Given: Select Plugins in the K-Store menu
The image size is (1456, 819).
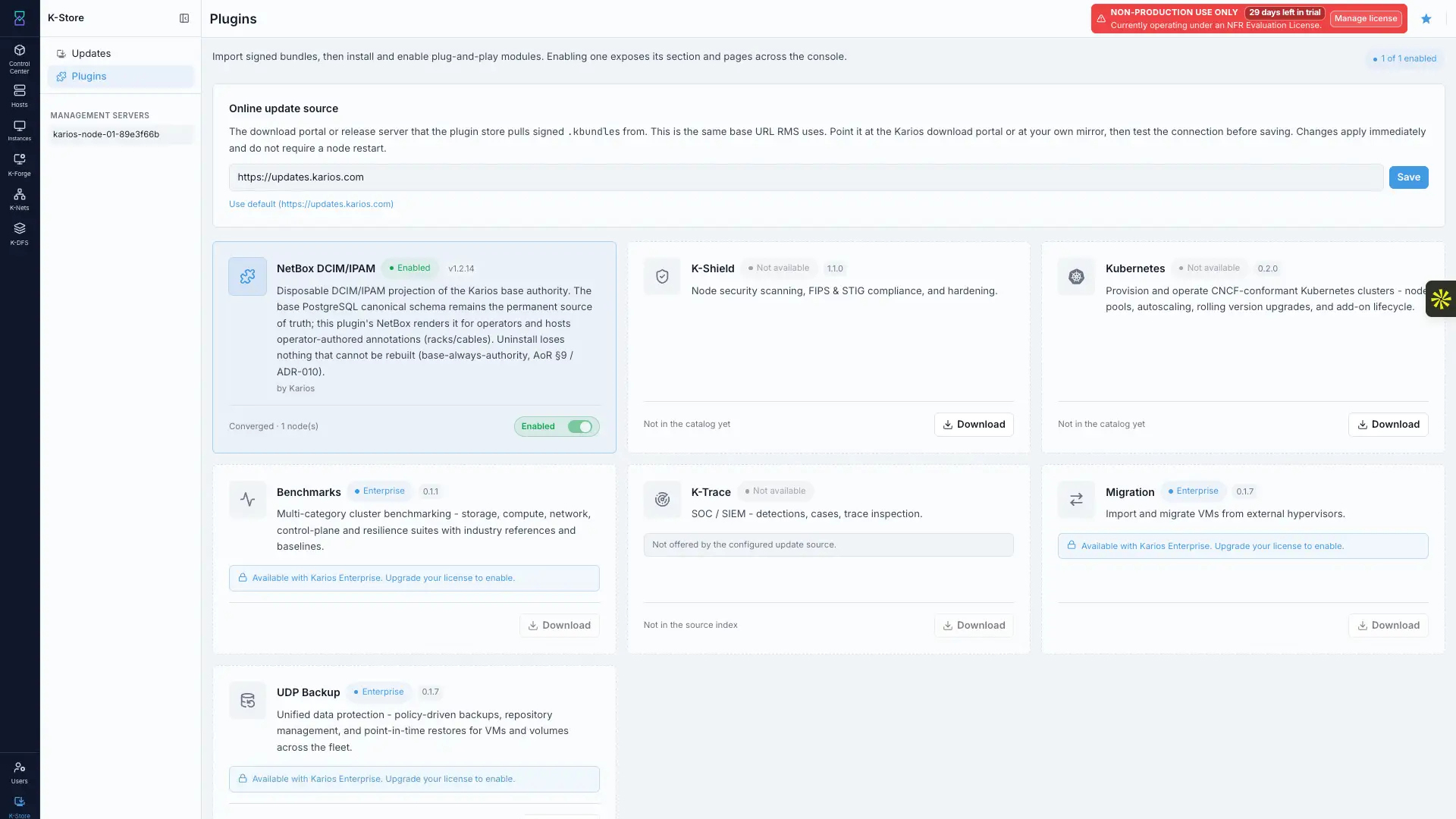Looking at the screenshot, I should [x=121, y=76].
